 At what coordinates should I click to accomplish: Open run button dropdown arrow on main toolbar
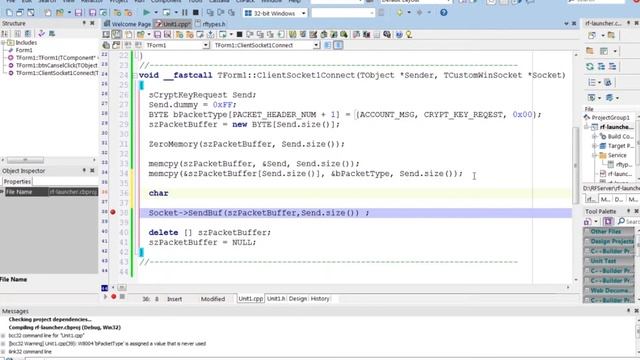click(156, 13)
